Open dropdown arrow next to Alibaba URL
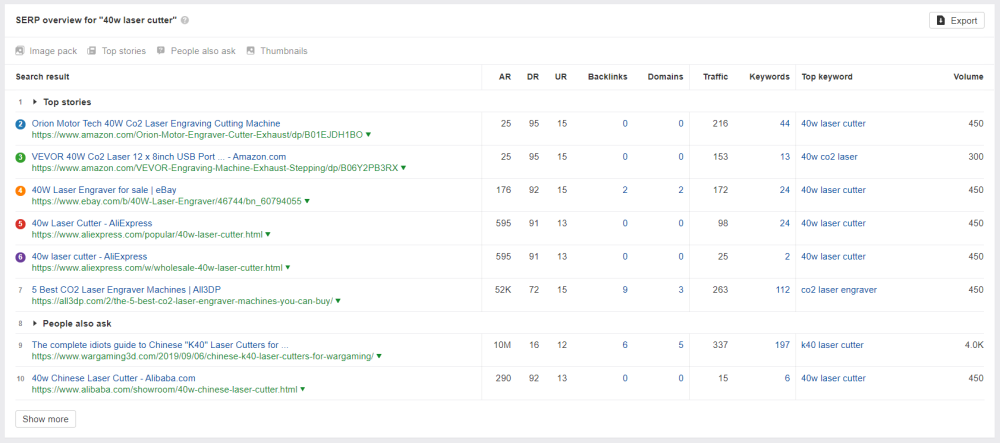 tap(302, 389)
